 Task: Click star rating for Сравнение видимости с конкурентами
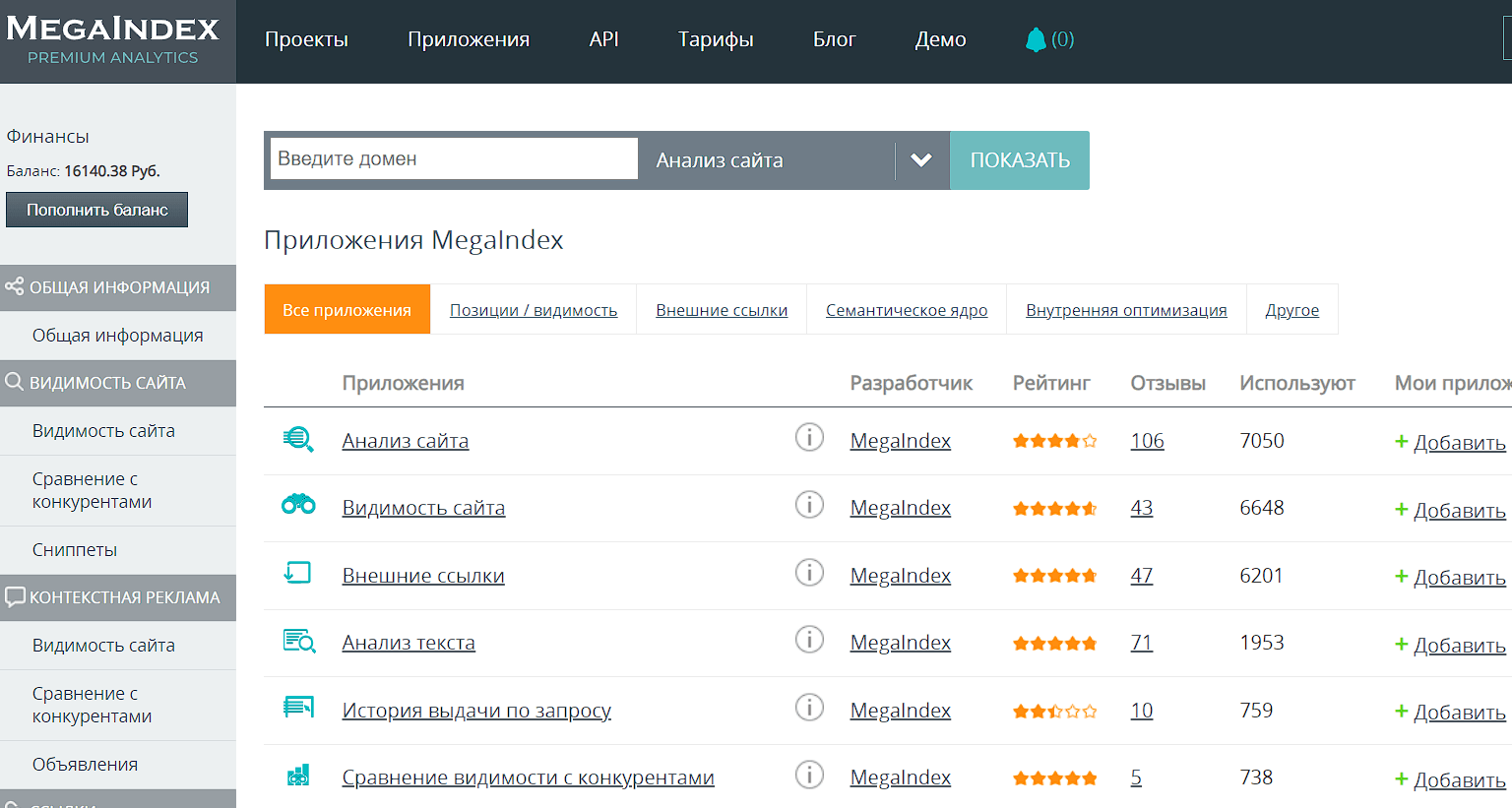[1054, 778]
